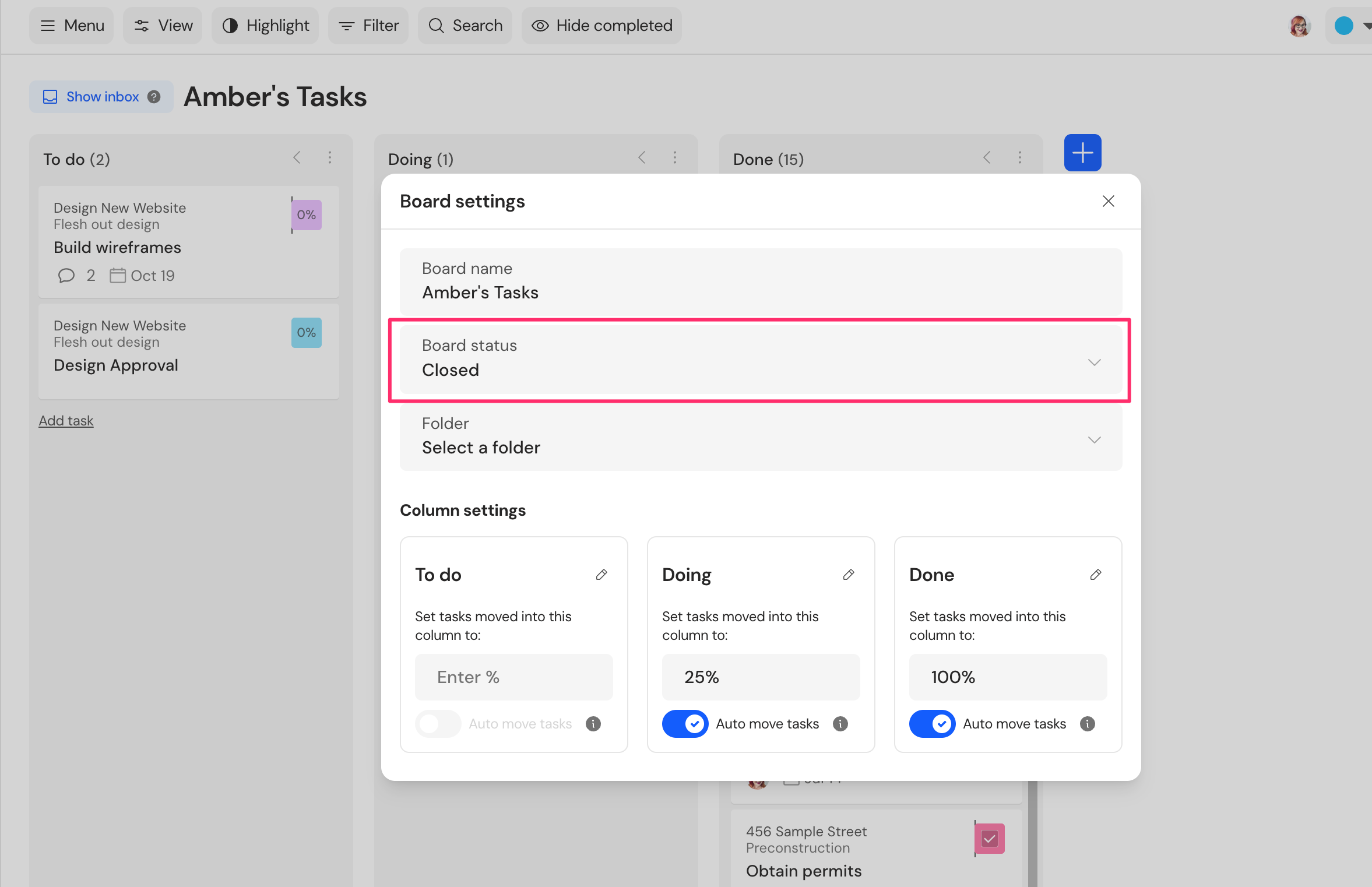
Task: Click the Add task link
Action: (66, 420)
